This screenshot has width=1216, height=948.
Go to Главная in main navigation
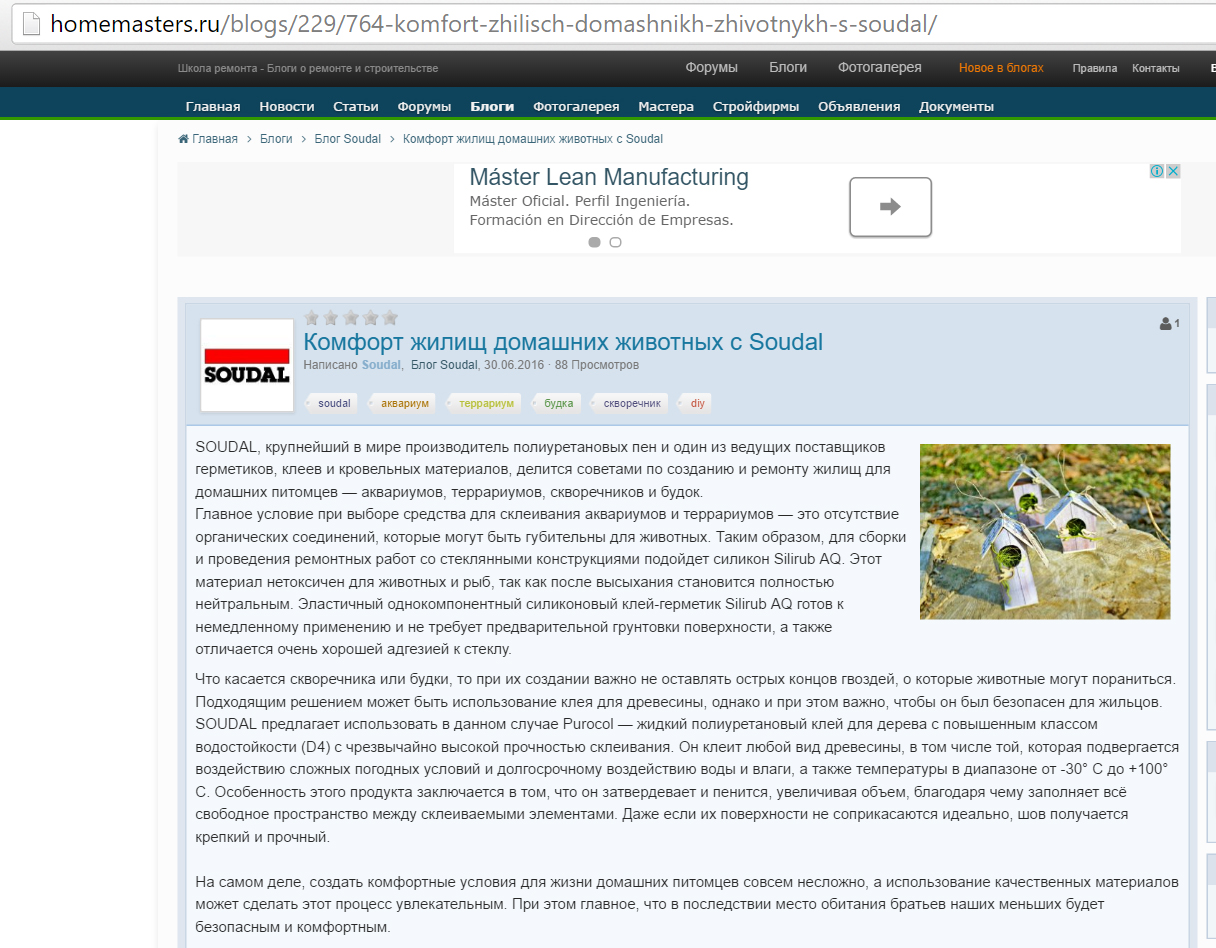click(213, 106)
